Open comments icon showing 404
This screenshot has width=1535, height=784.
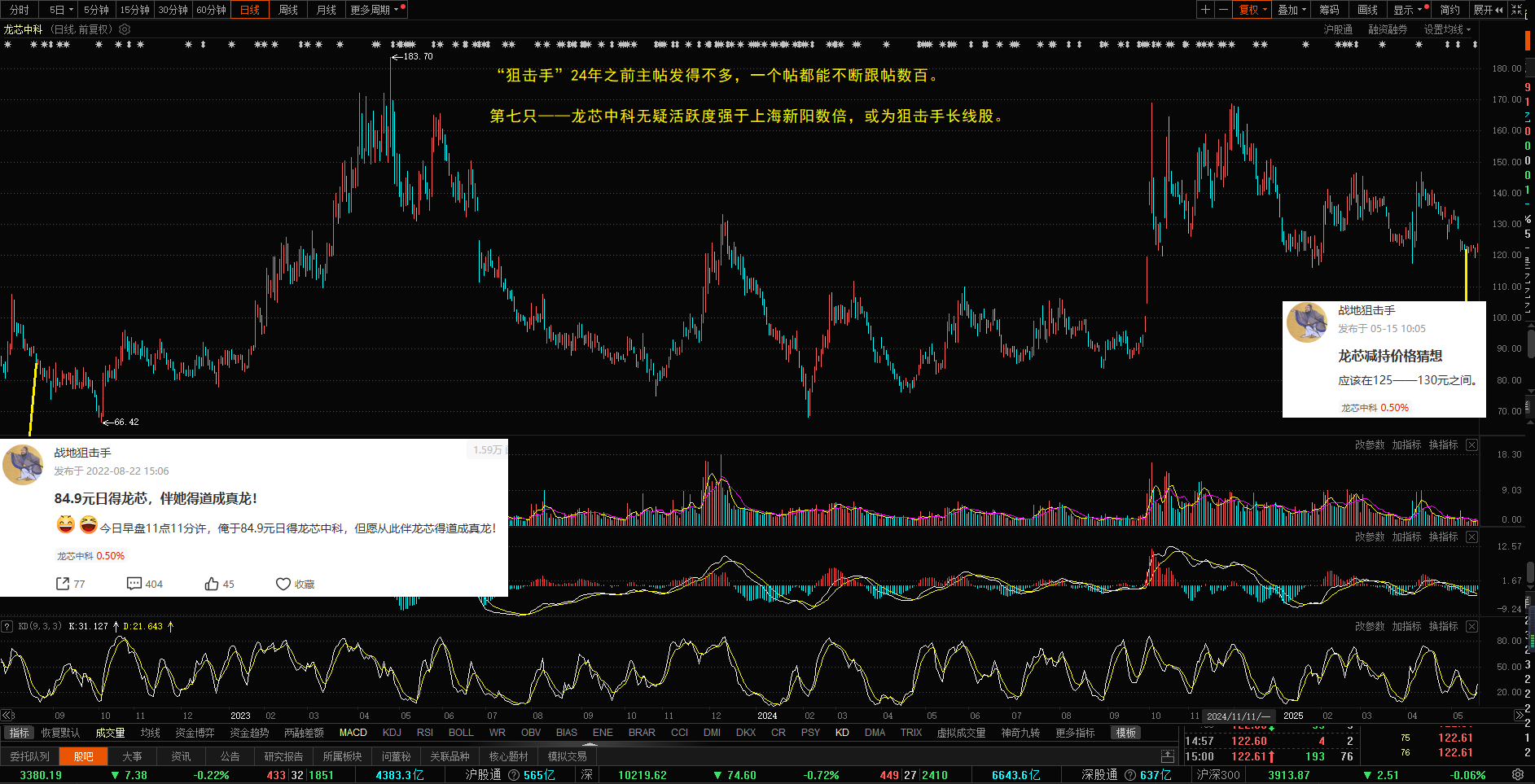134,584
